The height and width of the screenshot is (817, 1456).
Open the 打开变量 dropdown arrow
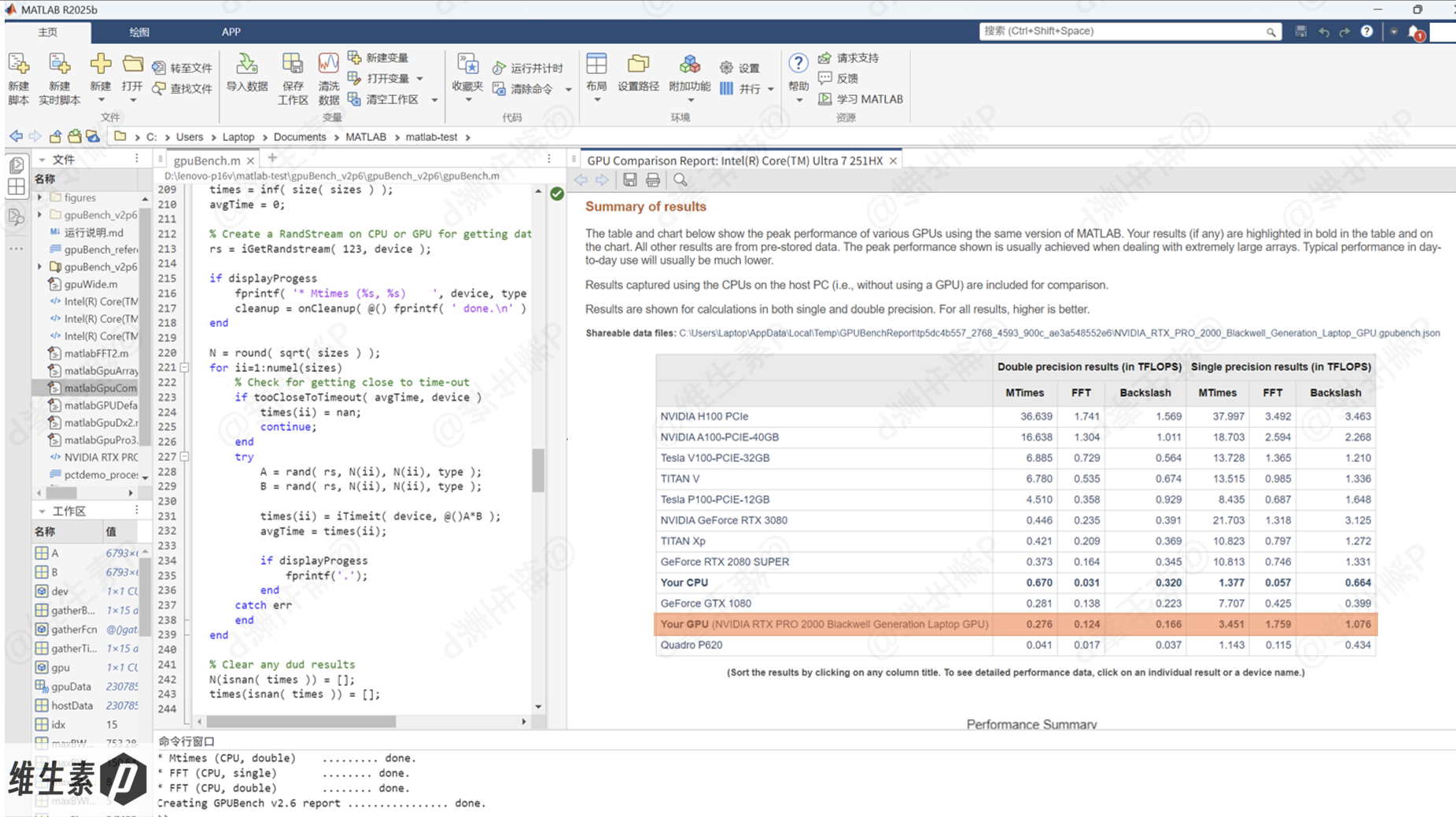(420, 79)
